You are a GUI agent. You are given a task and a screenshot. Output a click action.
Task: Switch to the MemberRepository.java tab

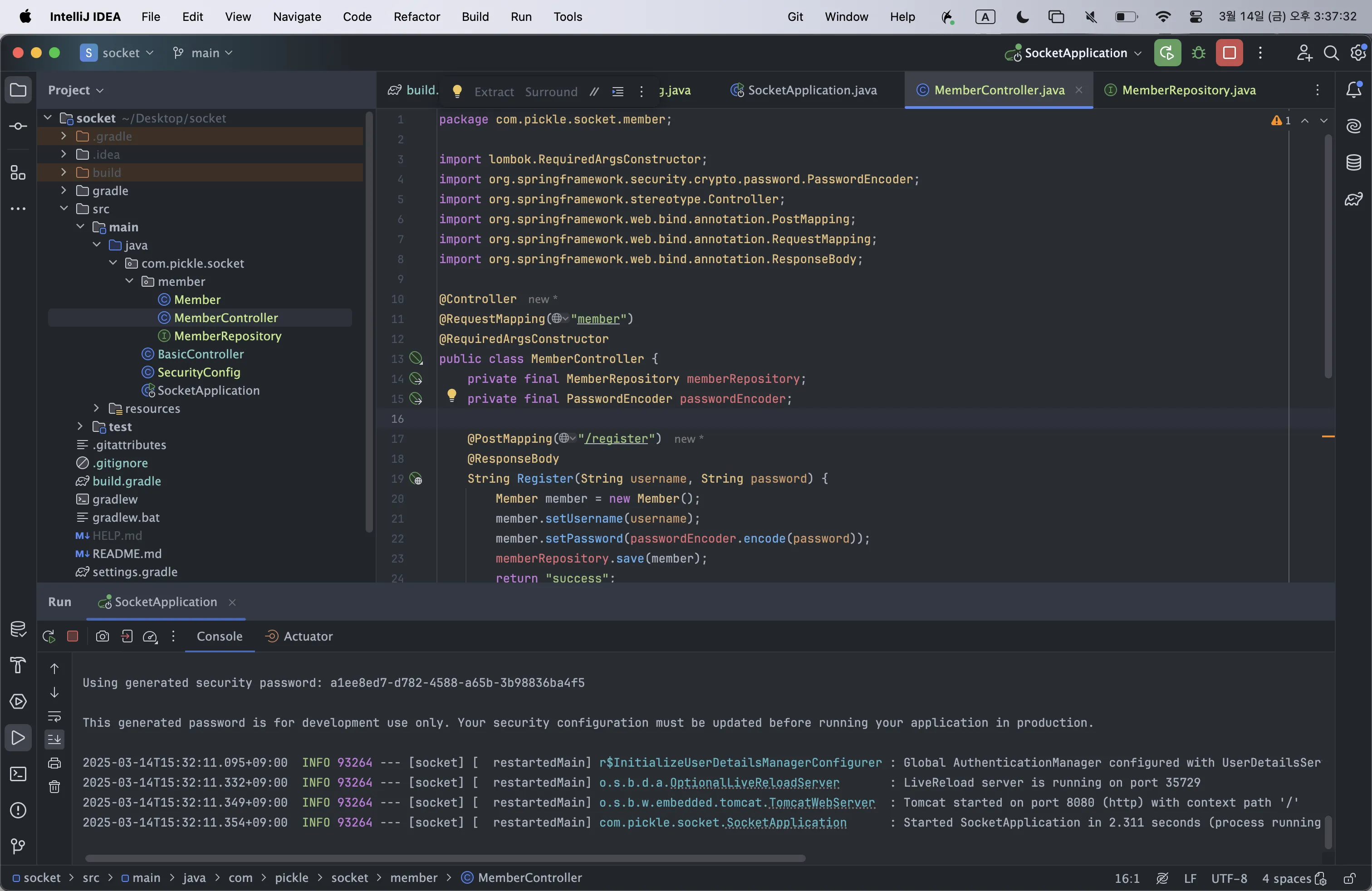(x=1188, y=90)
